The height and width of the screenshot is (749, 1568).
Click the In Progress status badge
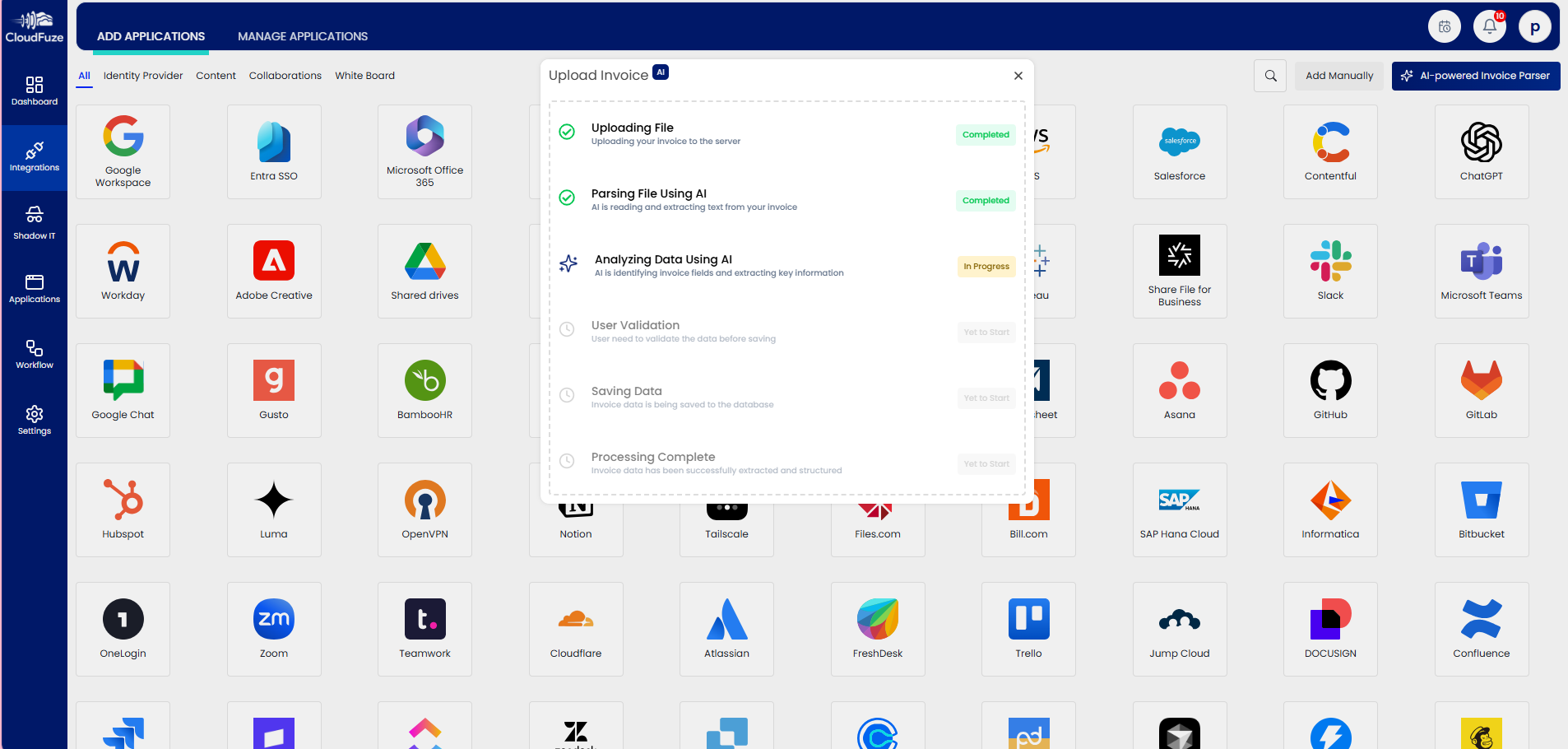986,267
